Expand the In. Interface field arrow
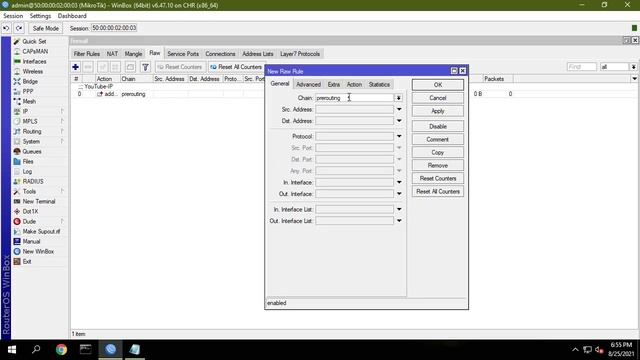This screenshot has height=360, width=640. point(399,182)
